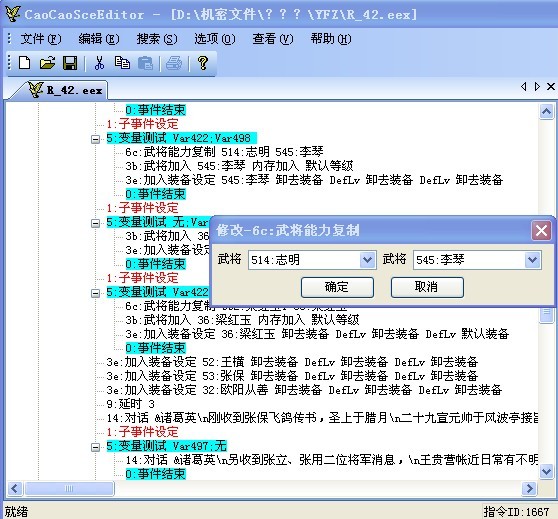Collapse the 变量测试 Var422;Var498 tree node
The height and width of the screenshot is (519, 558).
(x=95, y=139)
